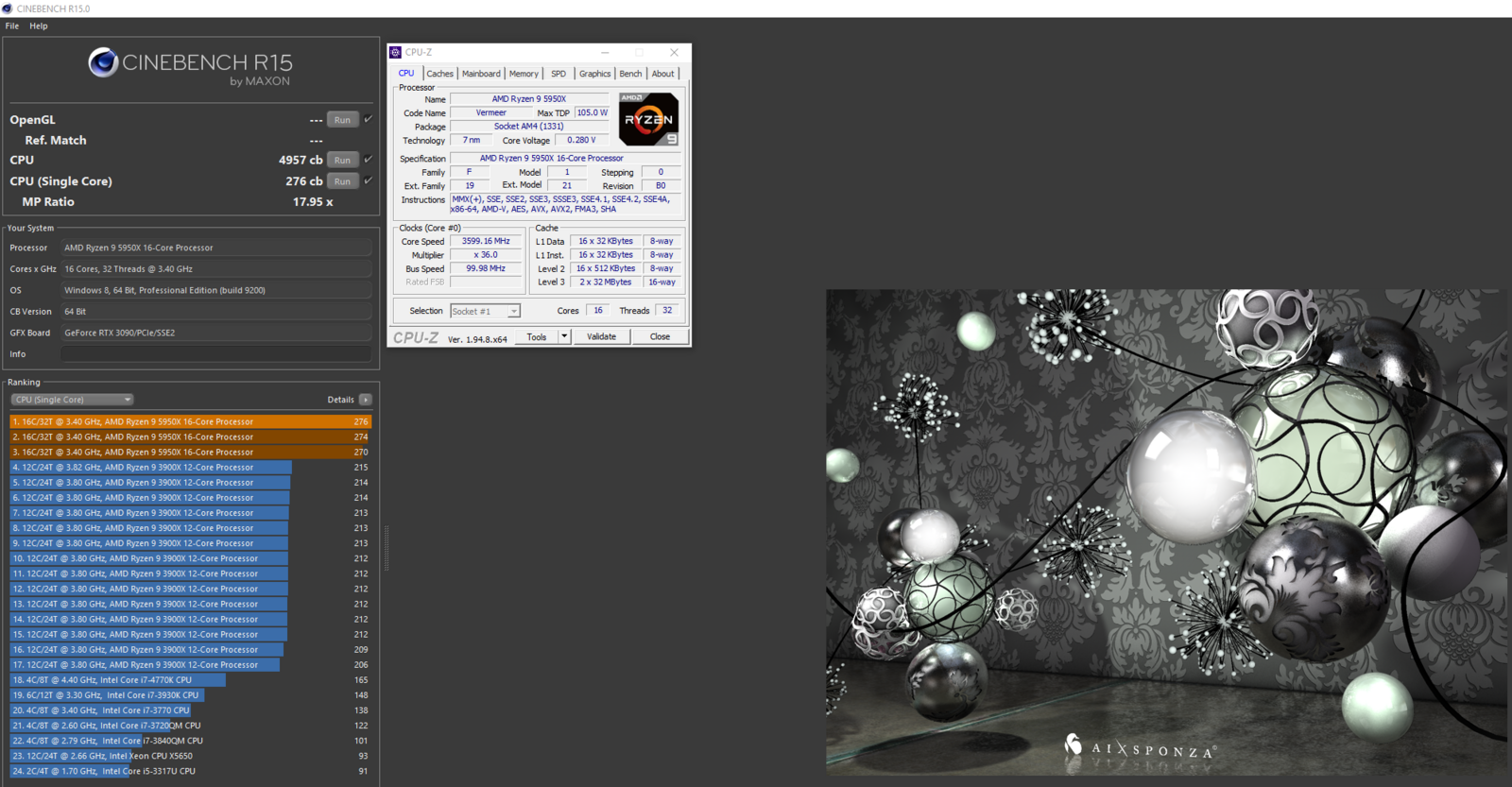Open the File menu
1512x787 pixels.
12,26
